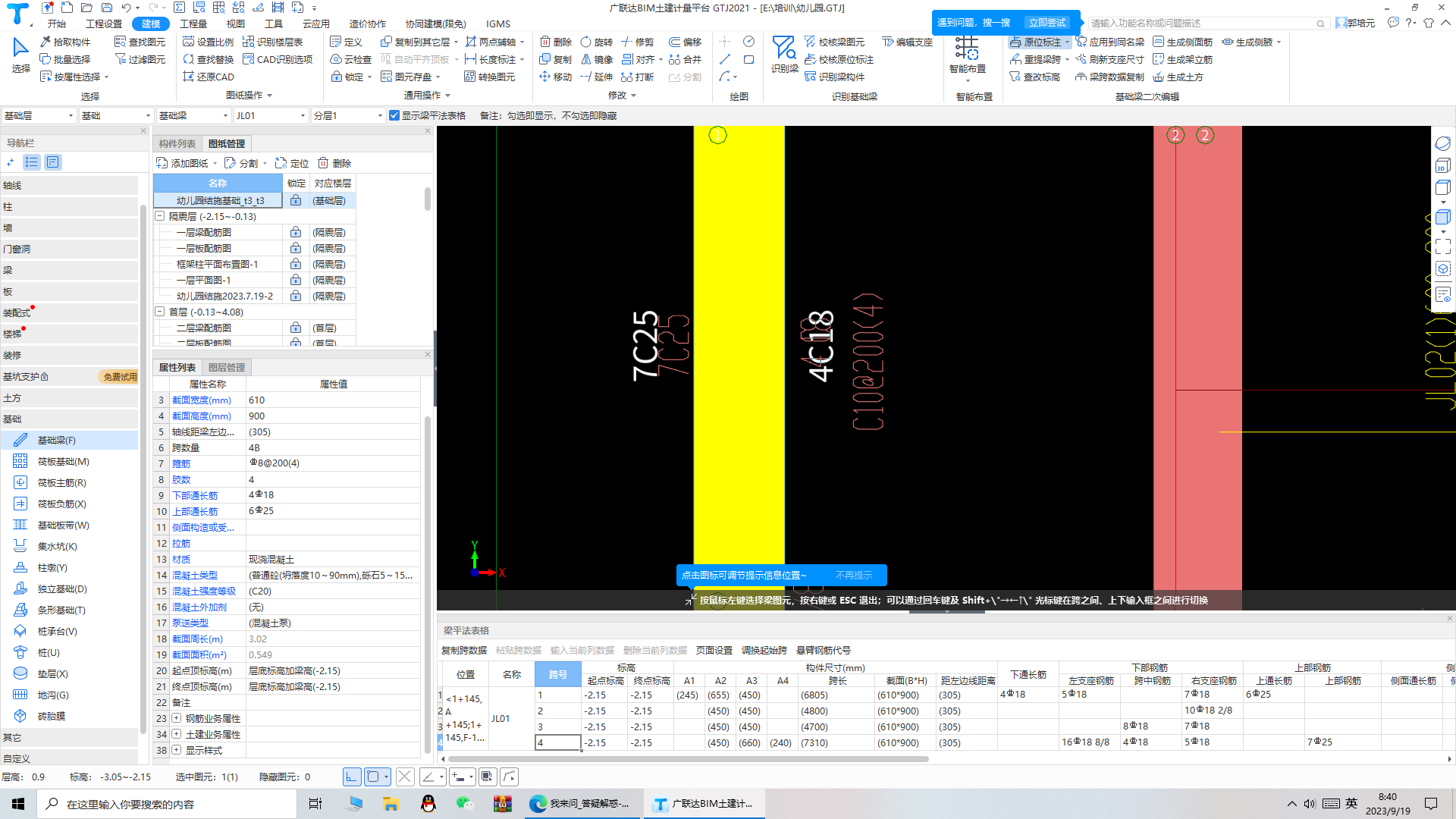Click 页面设置 in beam table toolbar
This screenshot has height=819, width=1456.
point(714,650)
